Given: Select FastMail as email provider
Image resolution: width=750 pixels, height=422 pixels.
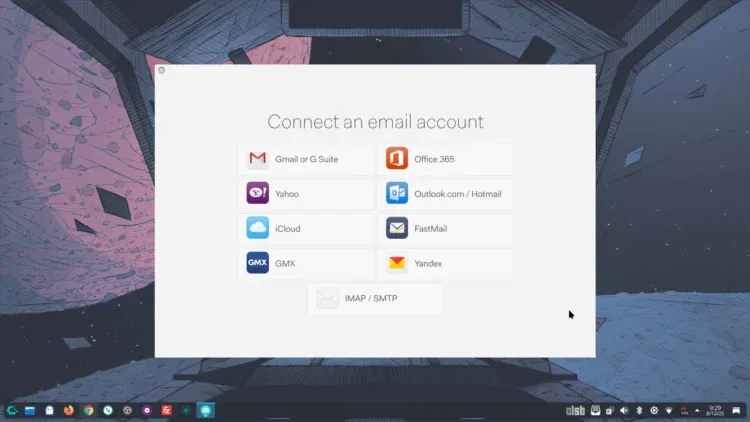Looking at the screenshot, I should tap(445, 229).
